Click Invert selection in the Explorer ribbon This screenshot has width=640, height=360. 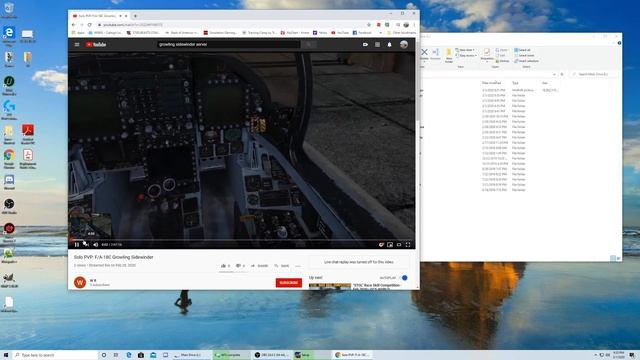point(526,61)
